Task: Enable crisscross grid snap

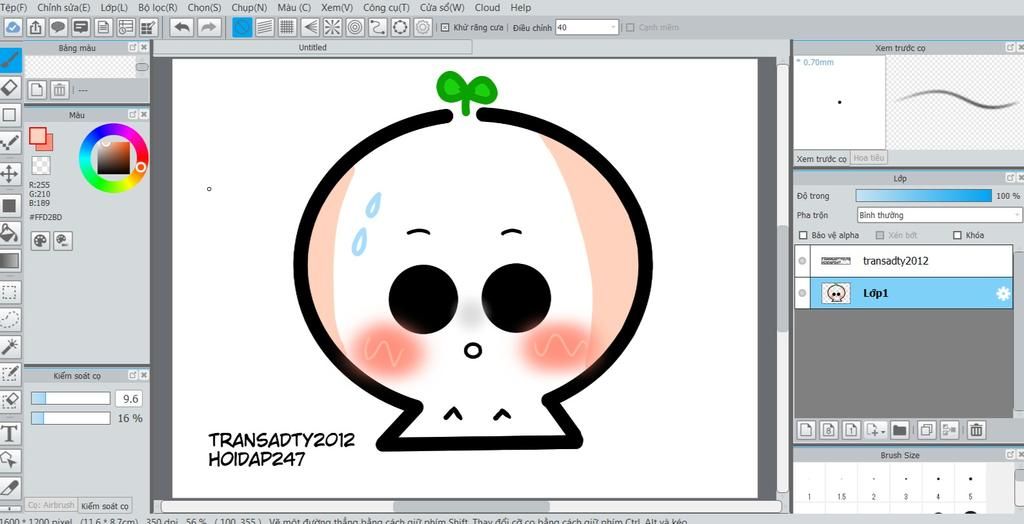Action: 287,27
